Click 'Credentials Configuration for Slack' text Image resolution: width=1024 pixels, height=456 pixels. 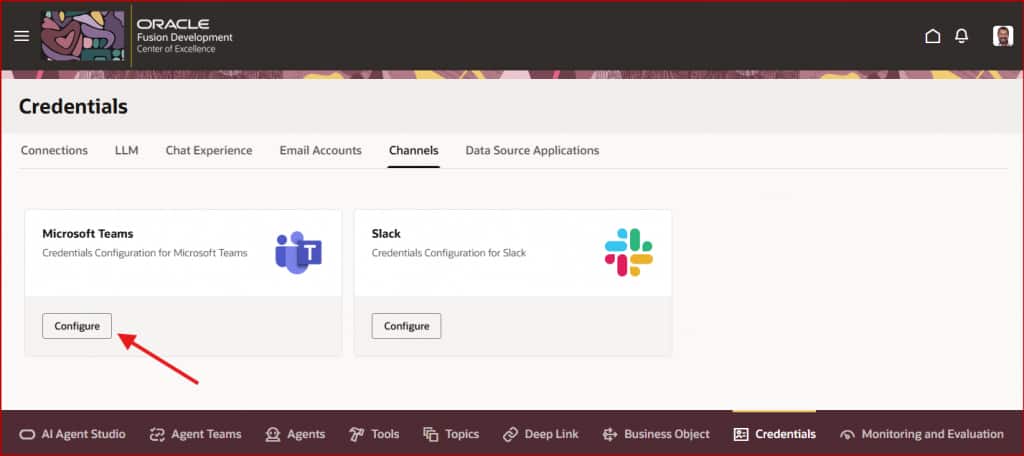pyautogui.click(x=449, y=253)
